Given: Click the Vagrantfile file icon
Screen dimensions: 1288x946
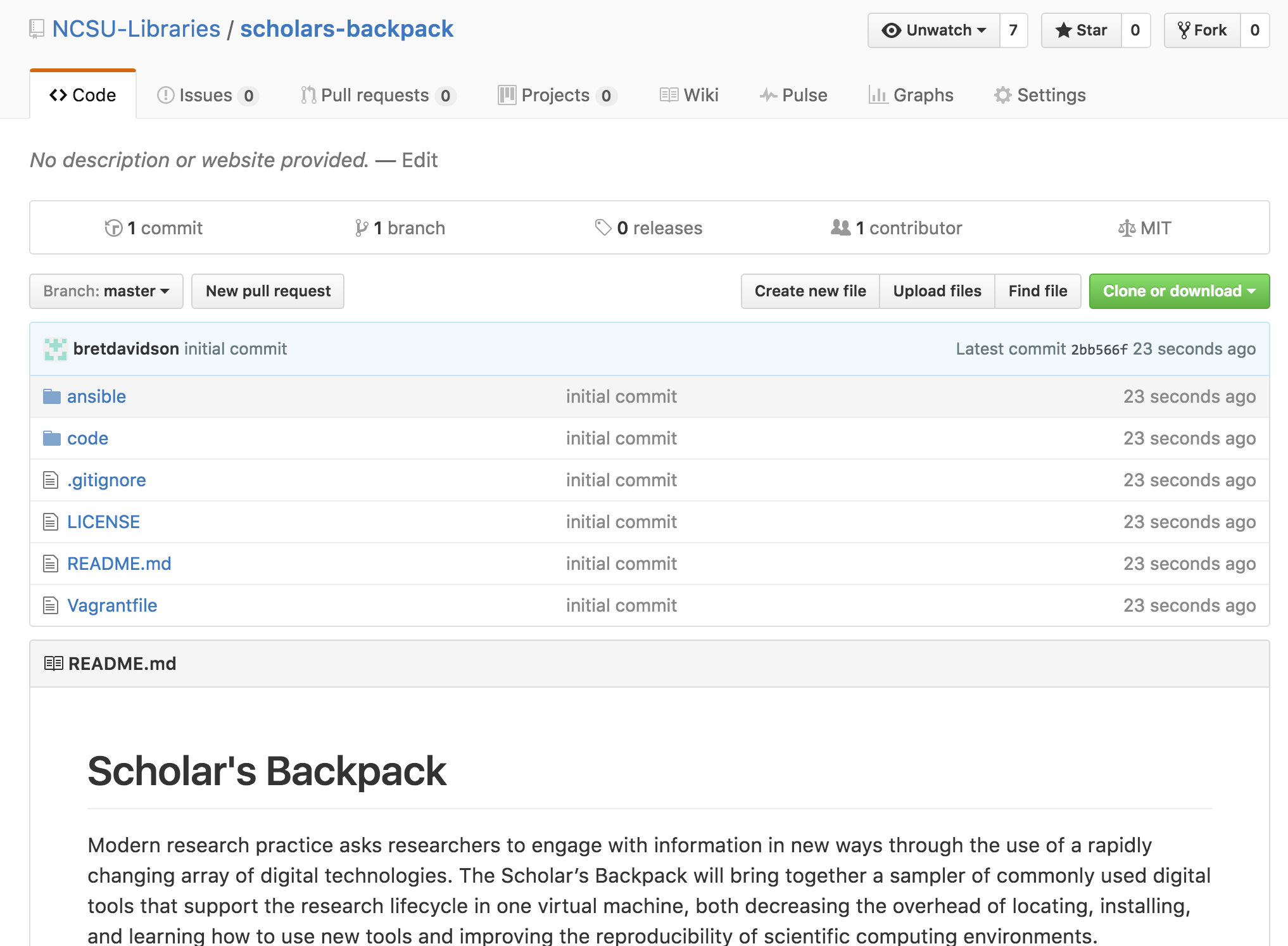Looking at the screenshot, I should click(x=51, y=605).
